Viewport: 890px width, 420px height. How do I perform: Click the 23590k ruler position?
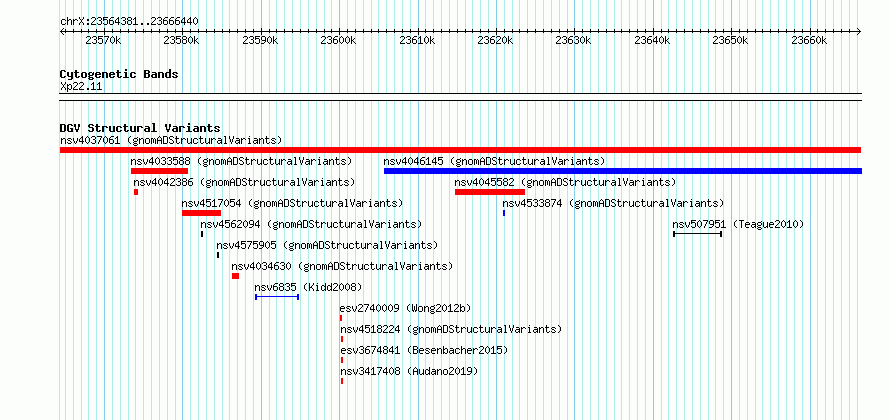tap(260, 40)
